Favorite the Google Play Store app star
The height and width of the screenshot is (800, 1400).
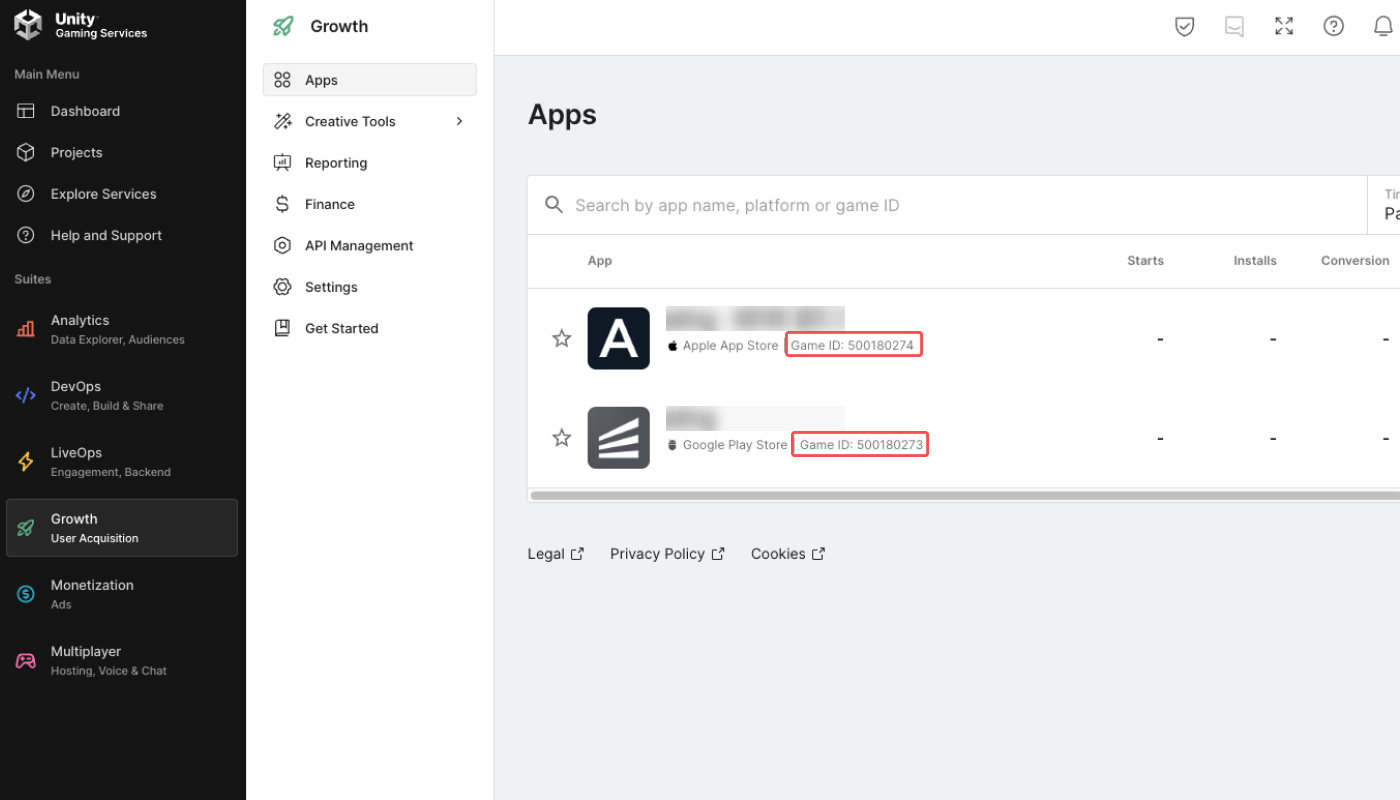click(x=562, y=438)
